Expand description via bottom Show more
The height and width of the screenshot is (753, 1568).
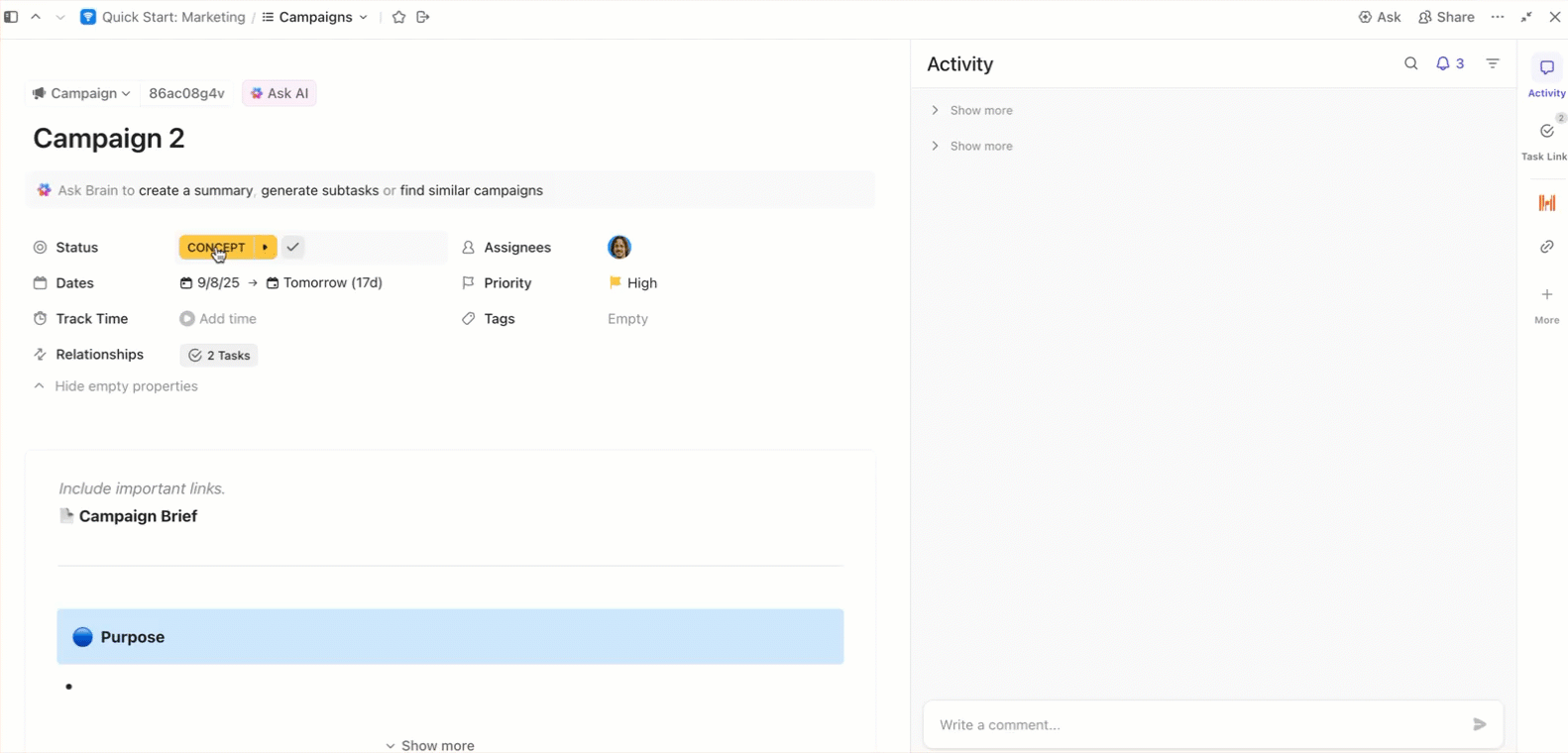430,745
